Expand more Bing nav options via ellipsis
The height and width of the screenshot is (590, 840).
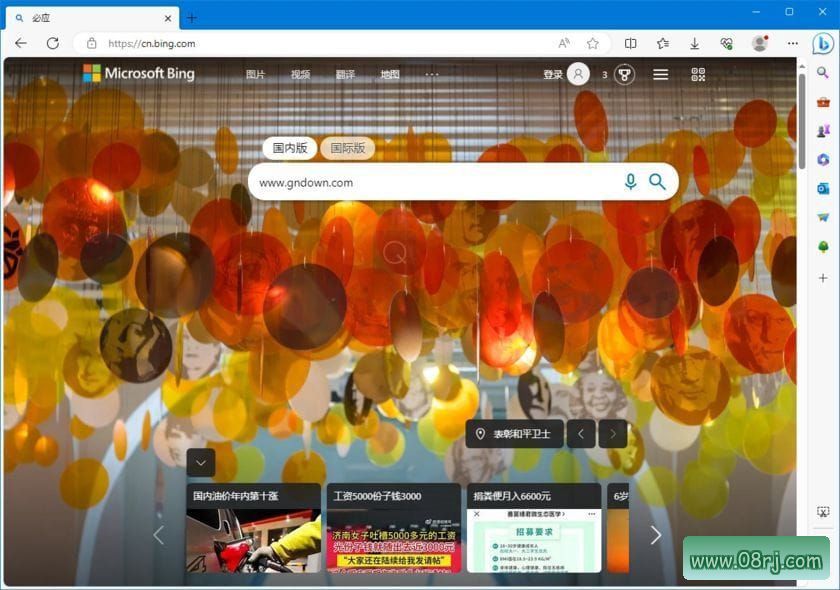tap(432, 74)
